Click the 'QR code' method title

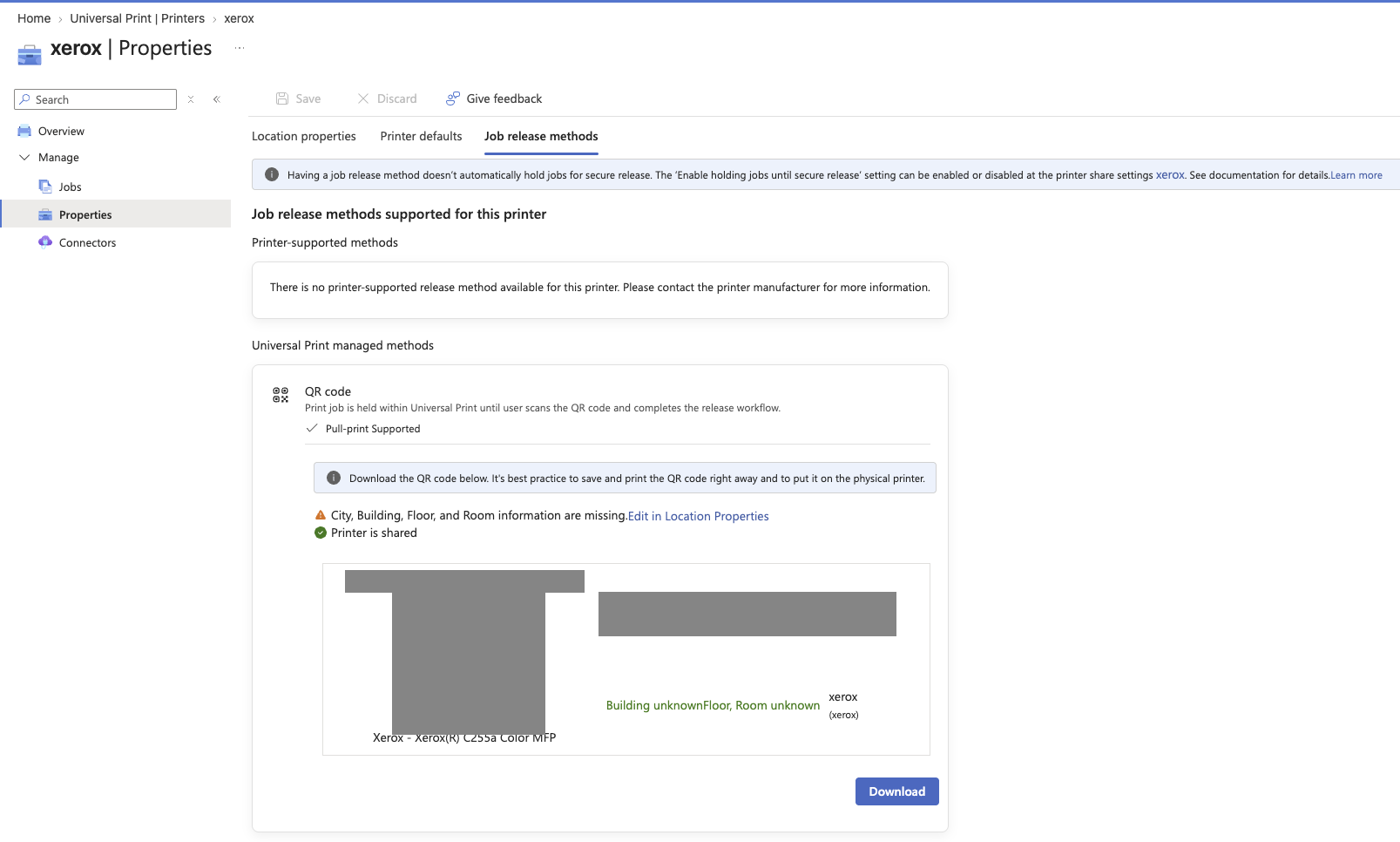[x=328, y=391]
